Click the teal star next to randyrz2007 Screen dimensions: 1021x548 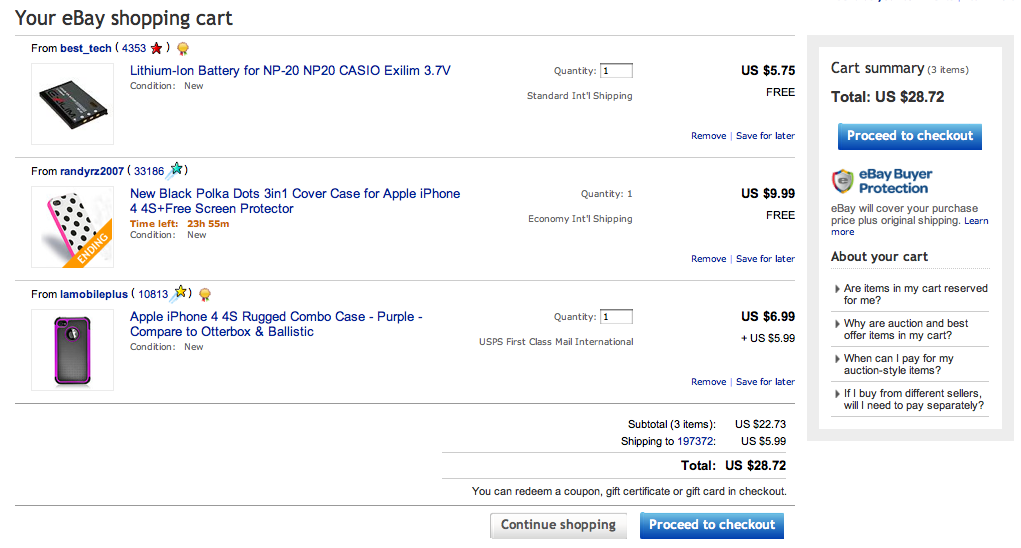[176, 170]
